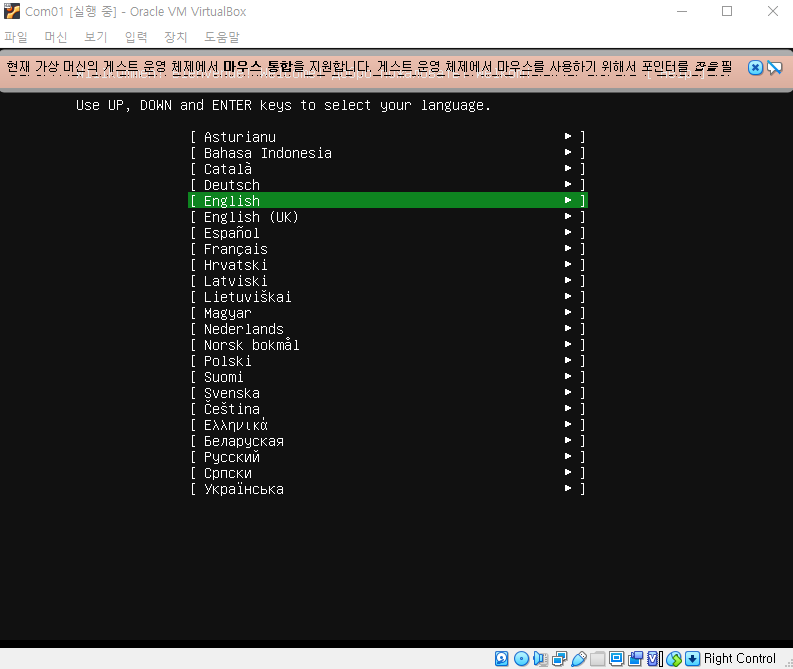Choose Lietuviškai language

pos(387,297)
